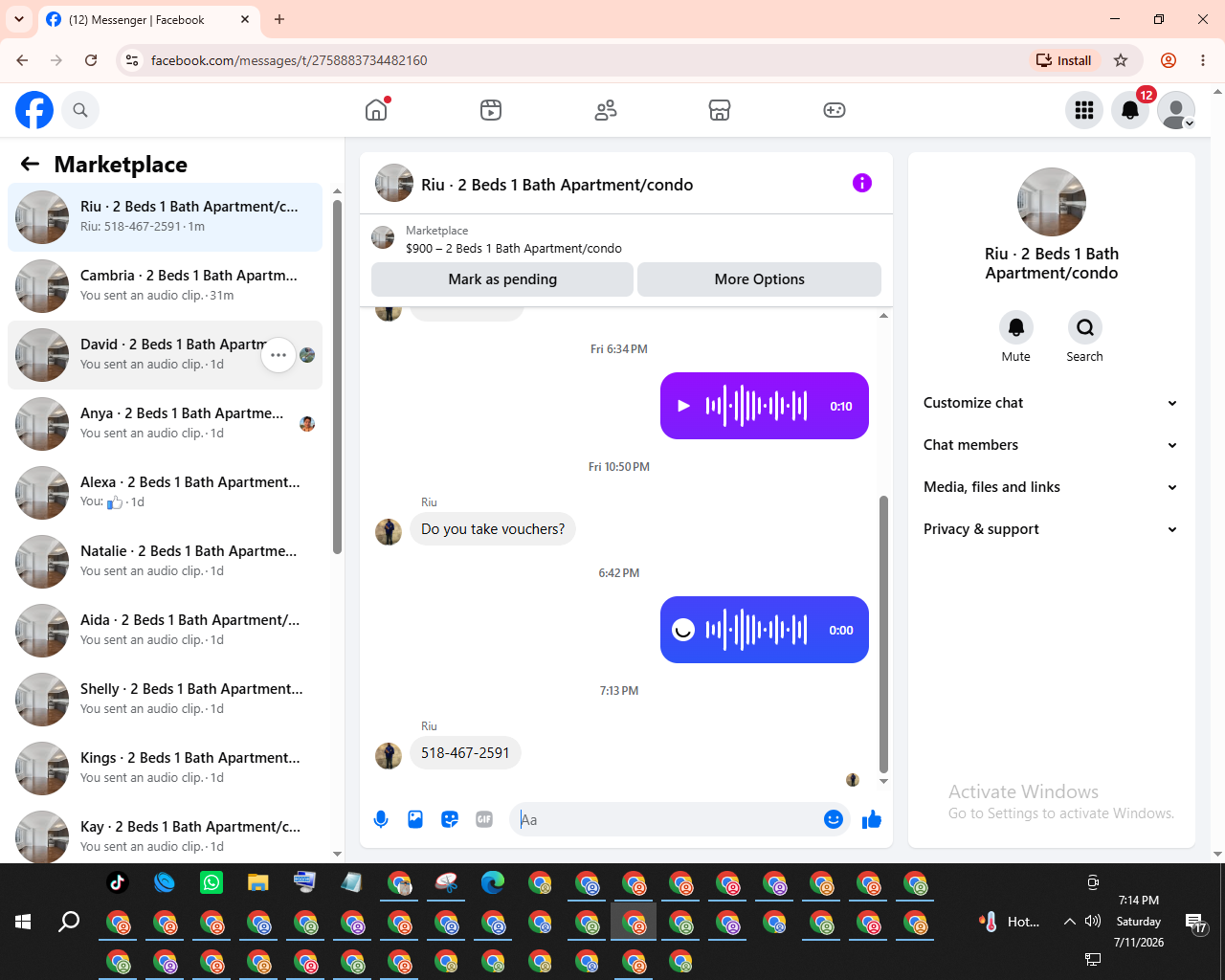The image size is (1225, 980).
Task: Open Kings conversation in chat list
Action: 166,768
